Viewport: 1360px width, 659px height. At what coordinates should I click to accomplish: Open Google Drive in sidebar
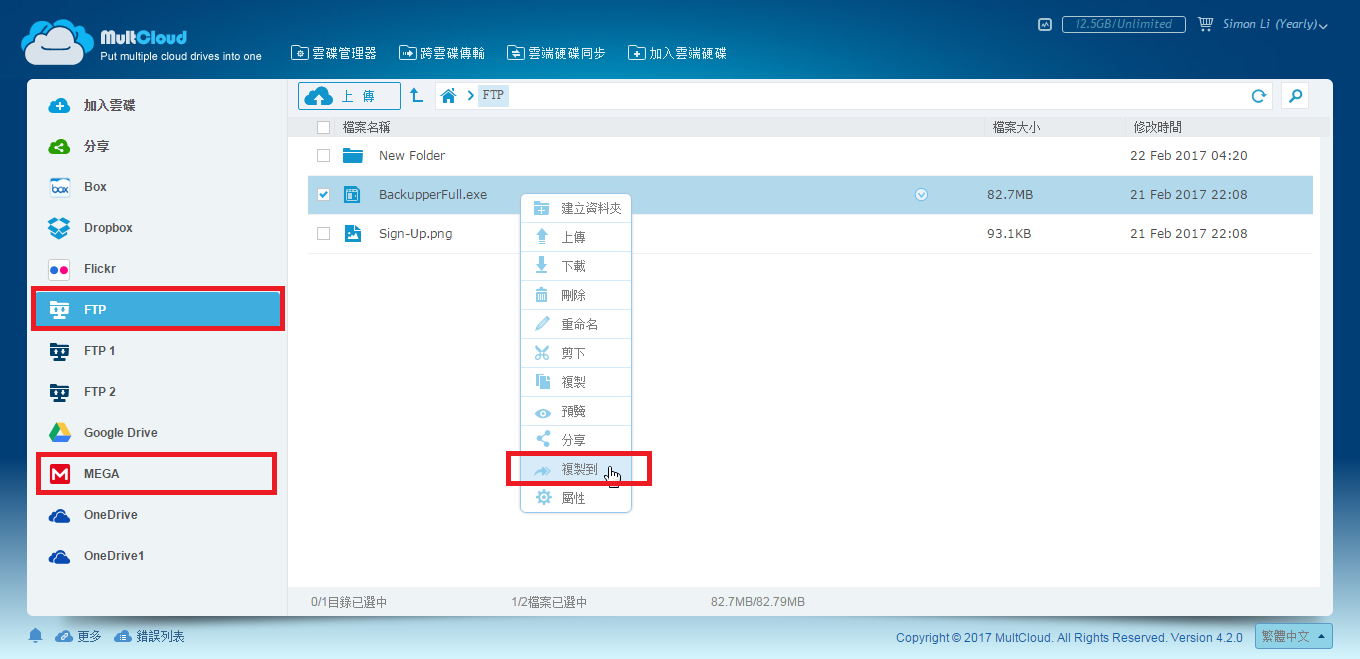(120, 433)
